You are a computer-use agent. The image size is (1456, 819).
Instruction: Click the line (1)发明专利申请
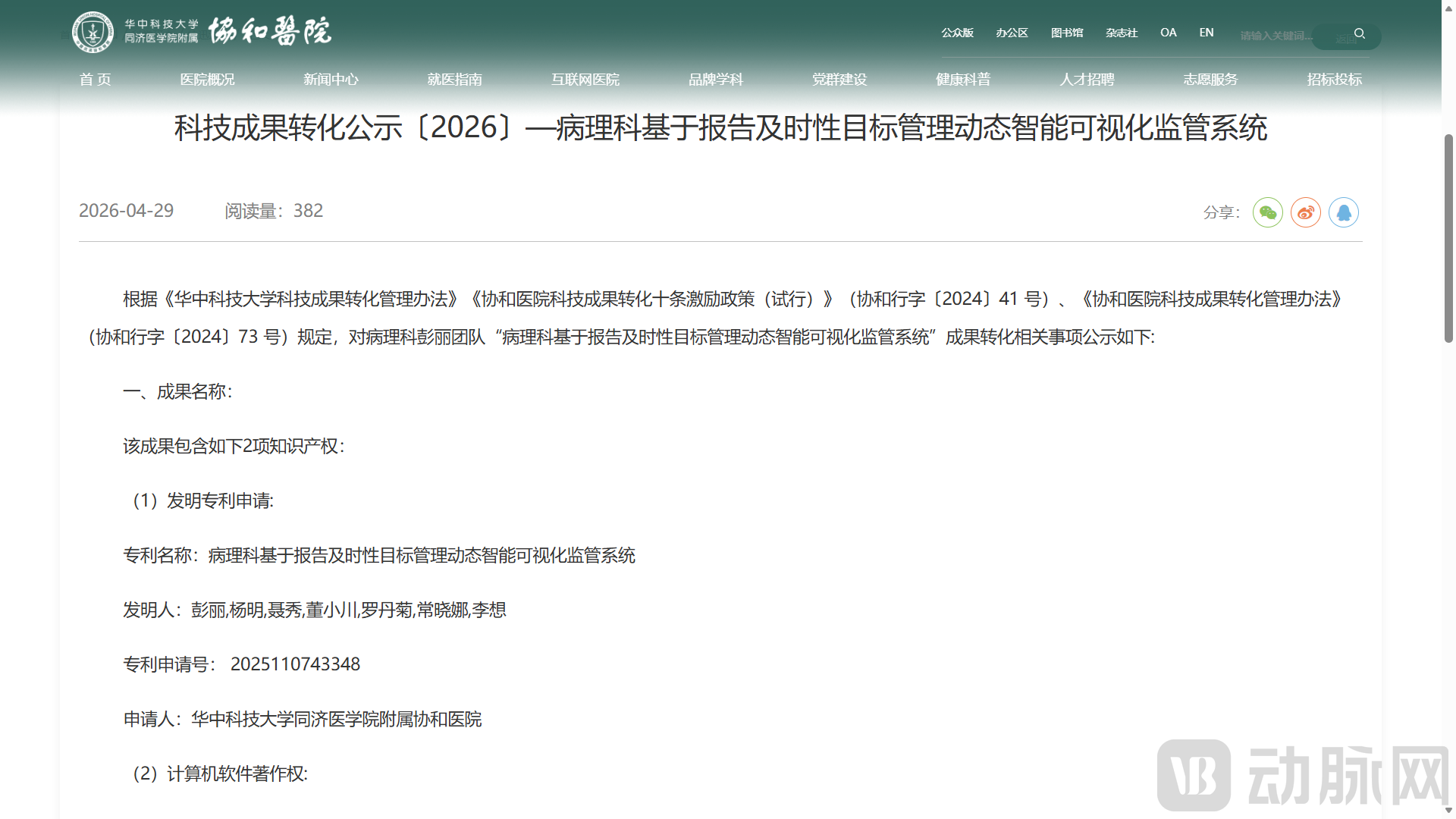(202, 500)
